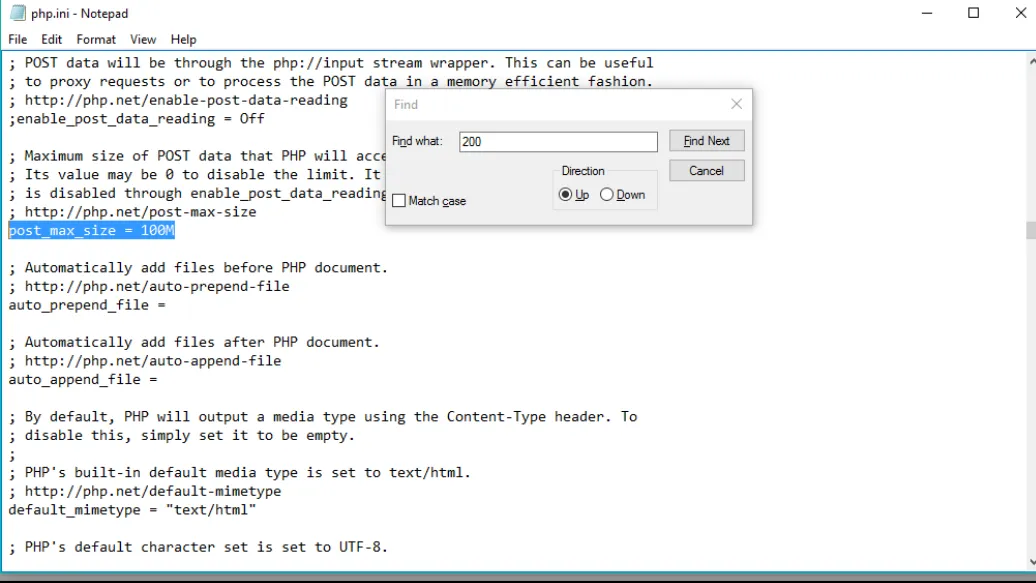Click the Find Next button

click(x=706, y=141)
